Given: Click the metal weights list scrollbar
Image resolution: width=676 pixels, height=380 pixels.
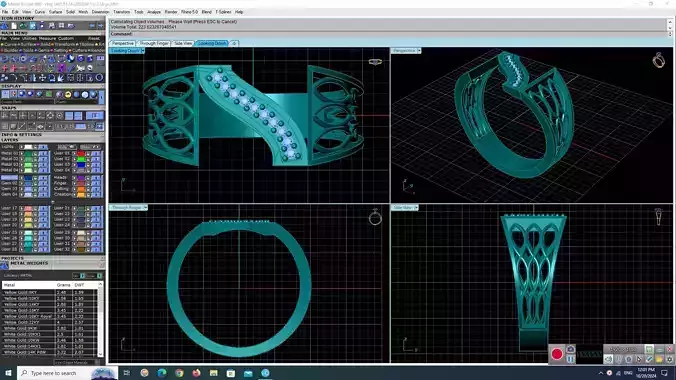Looking at the screenshot, I should (x=100, y=319).
